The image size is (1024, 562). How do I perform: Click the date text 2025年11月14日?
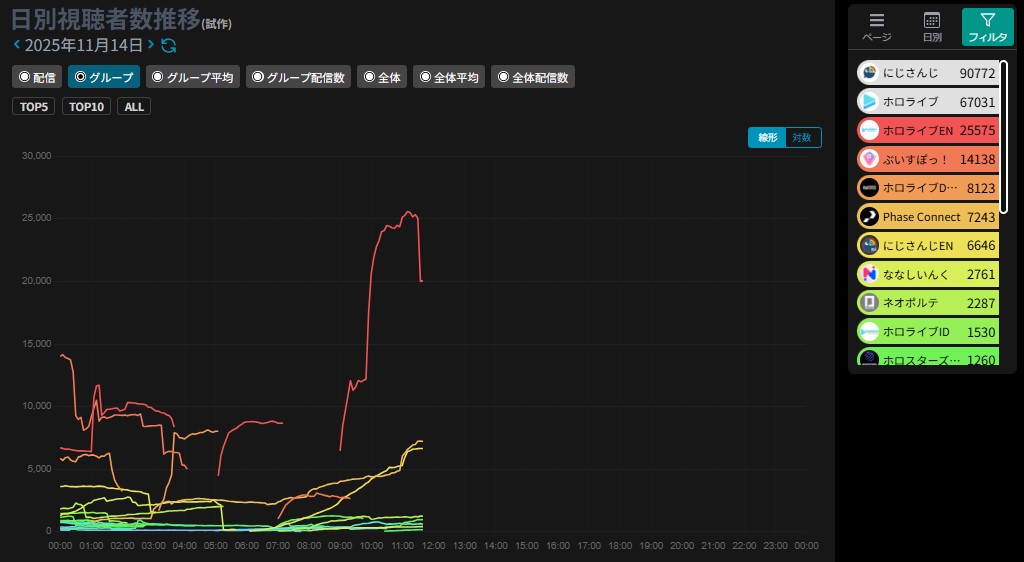pyautogui.click(x=84, y=45)
